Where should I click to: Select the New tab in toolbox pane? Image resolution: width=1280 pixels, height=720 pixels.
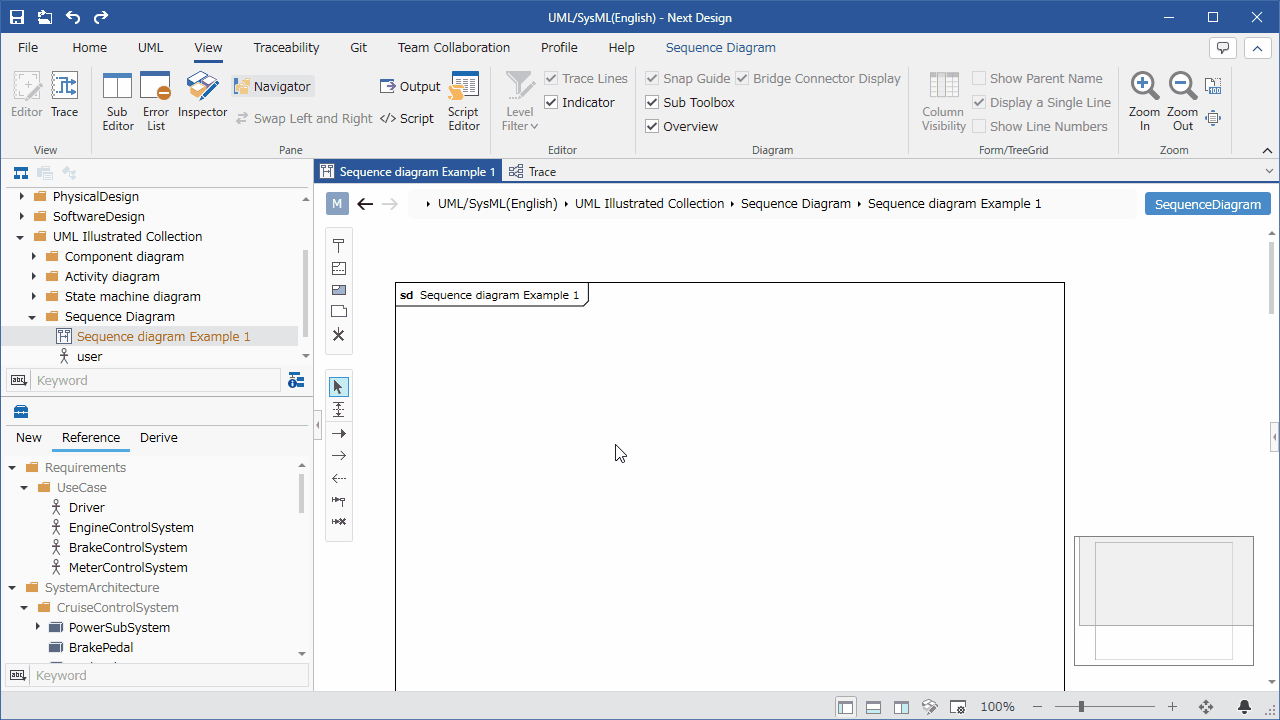(x=29, y=438)
